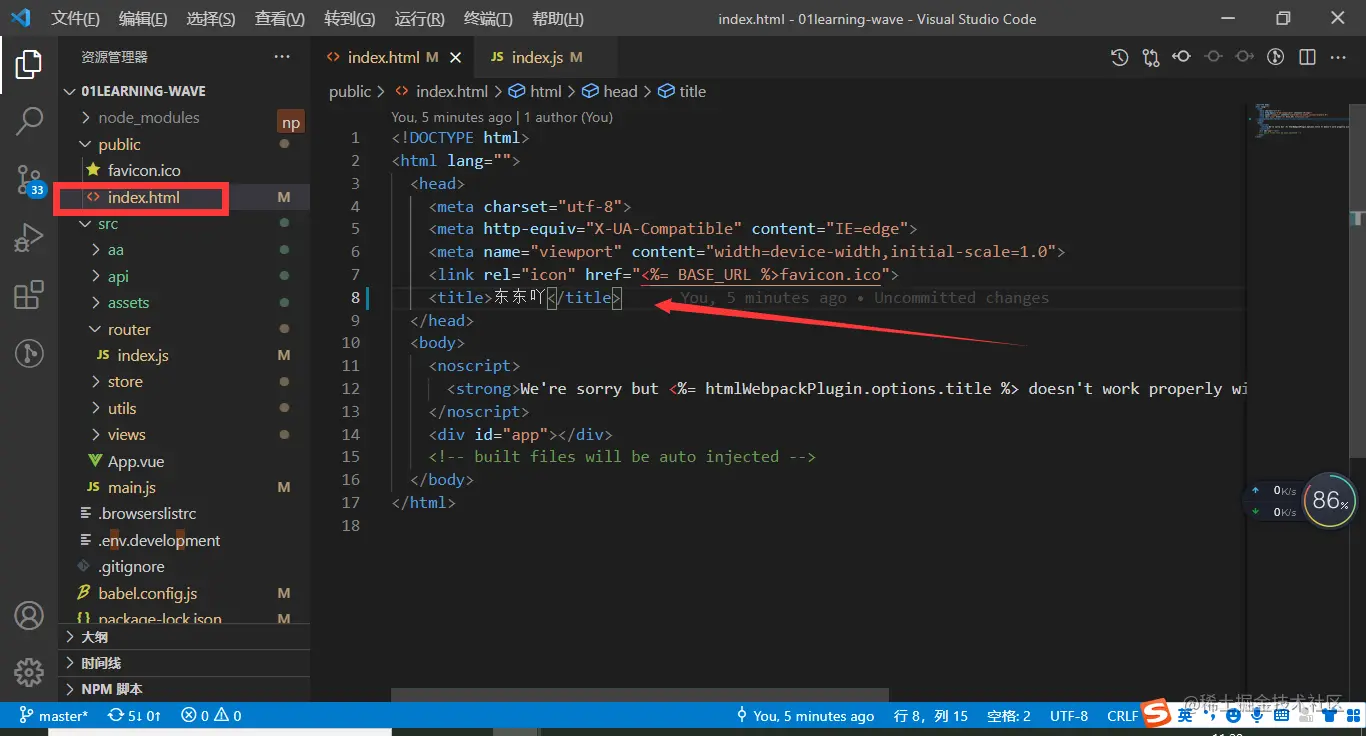
Task: Open favicon.ico in the explorer
Action: (x=184, y=171)
